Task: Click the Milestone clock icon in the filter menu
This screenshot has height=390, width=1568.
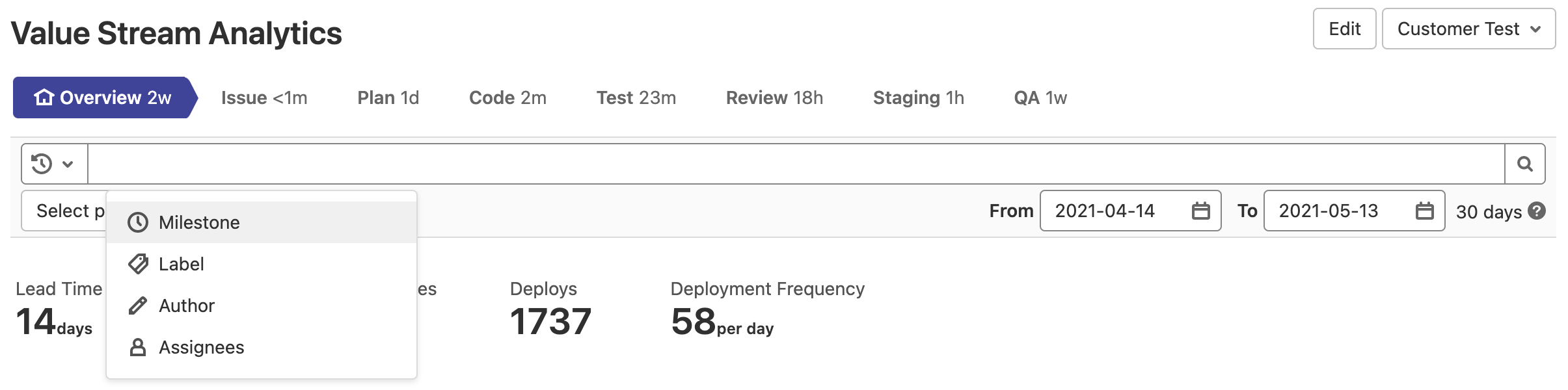Action: click(x=137, y=222)
